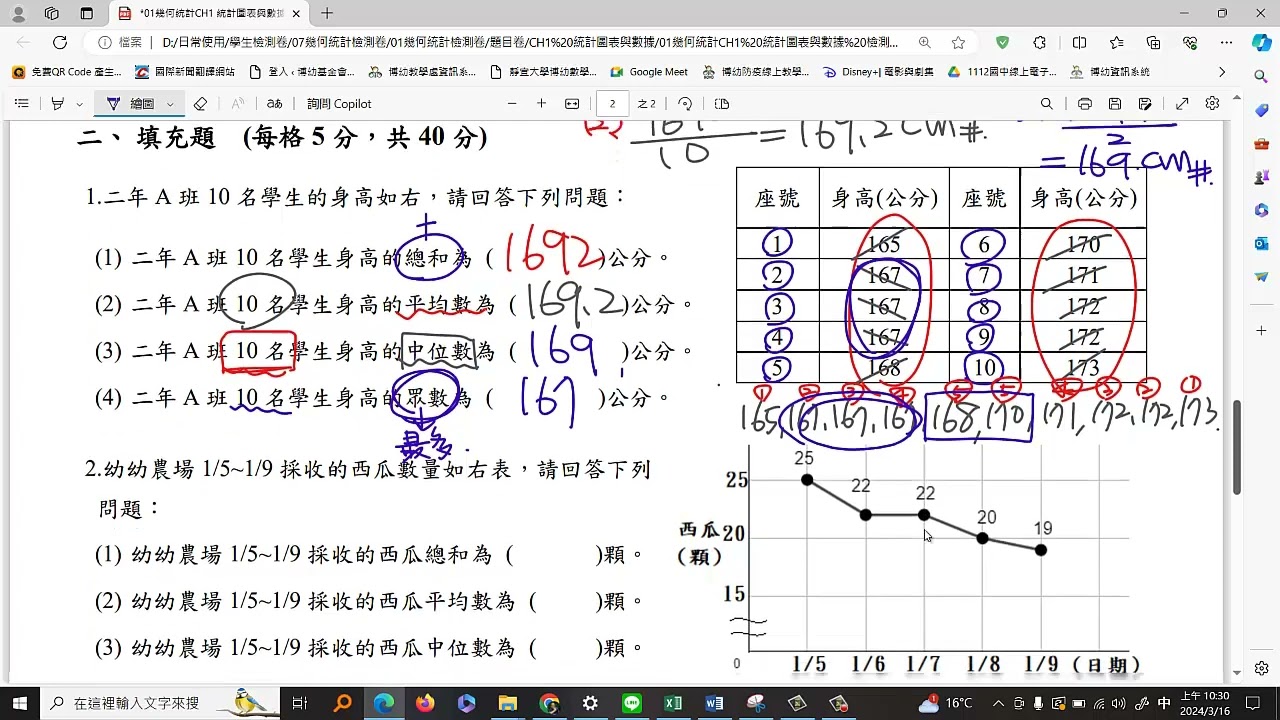Select the highlight pen tool
The width and height of the screenshot is (1280, 720).
click(x=57, y=104)
